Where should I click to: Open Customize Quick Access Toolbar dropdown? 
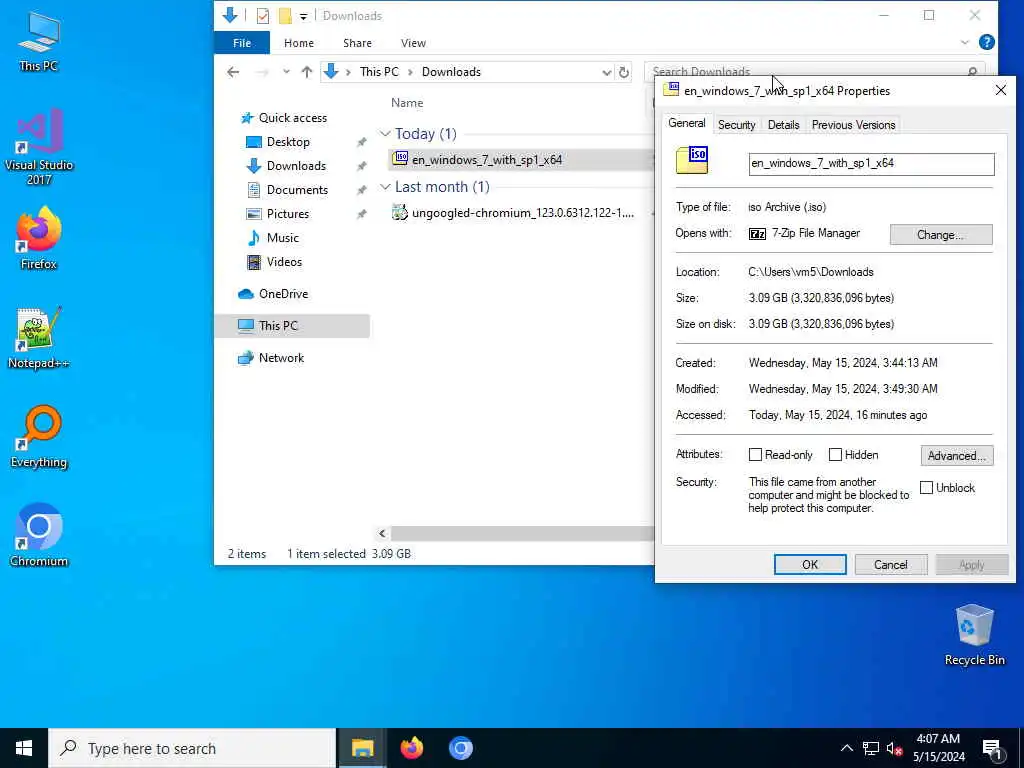pyautogui.click(x=303, y=16)
